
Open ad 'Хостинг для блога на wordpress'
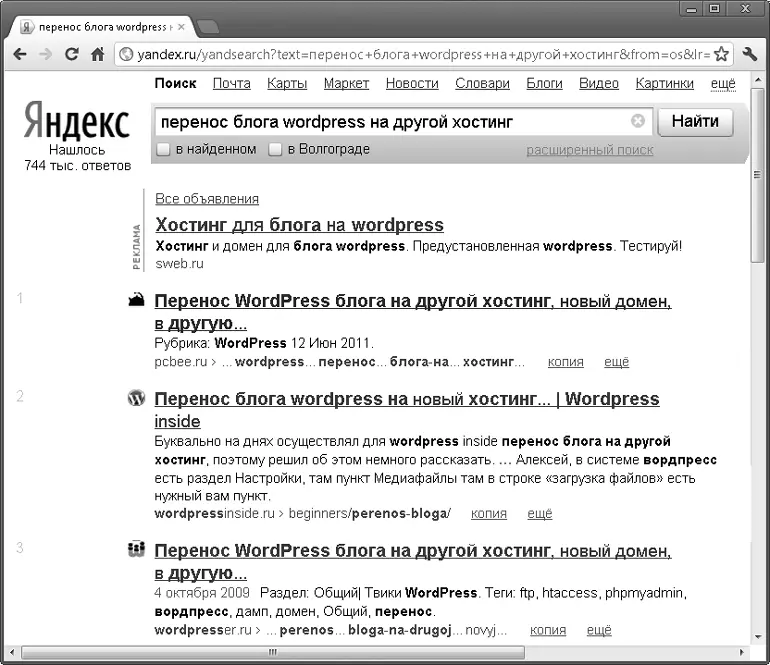pos(299,225)
